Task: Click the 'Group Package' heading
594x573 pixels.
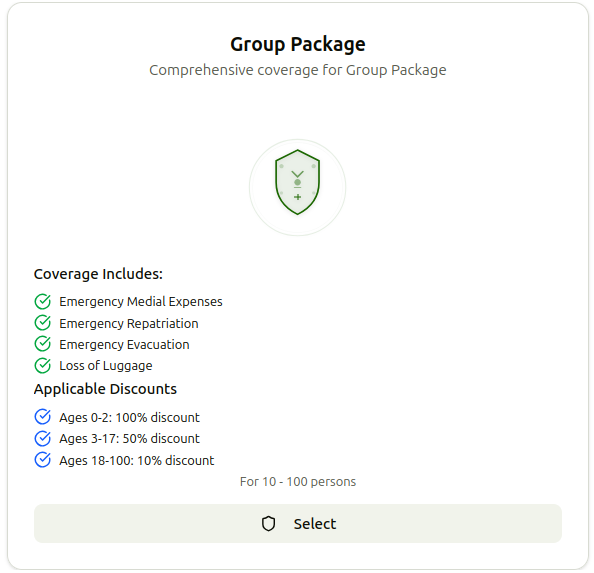Action: pyautogui.click(x=298, y=45)
